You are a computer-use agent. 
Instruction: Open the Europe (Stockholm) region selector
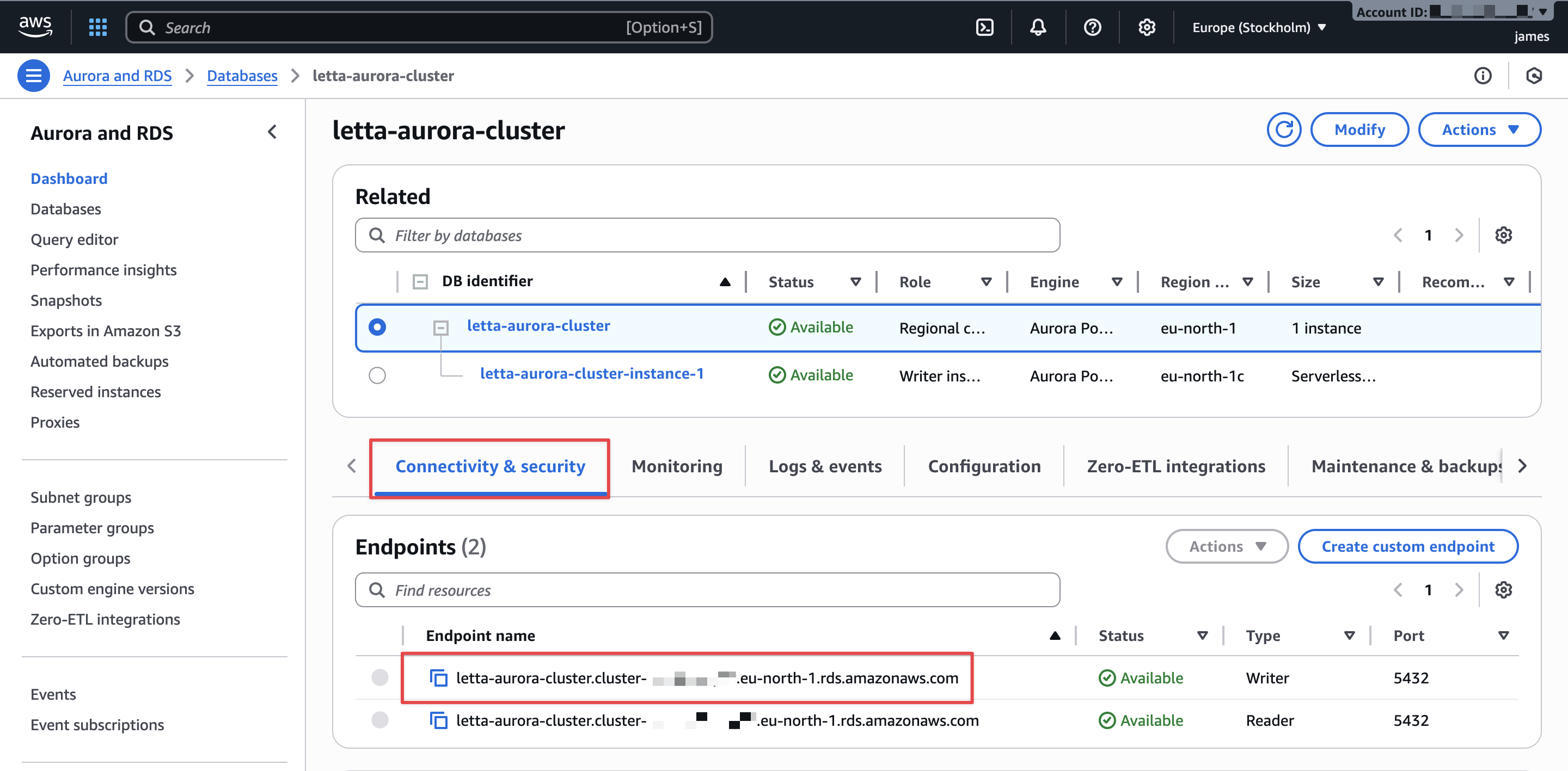click(x=1258, y=27)
